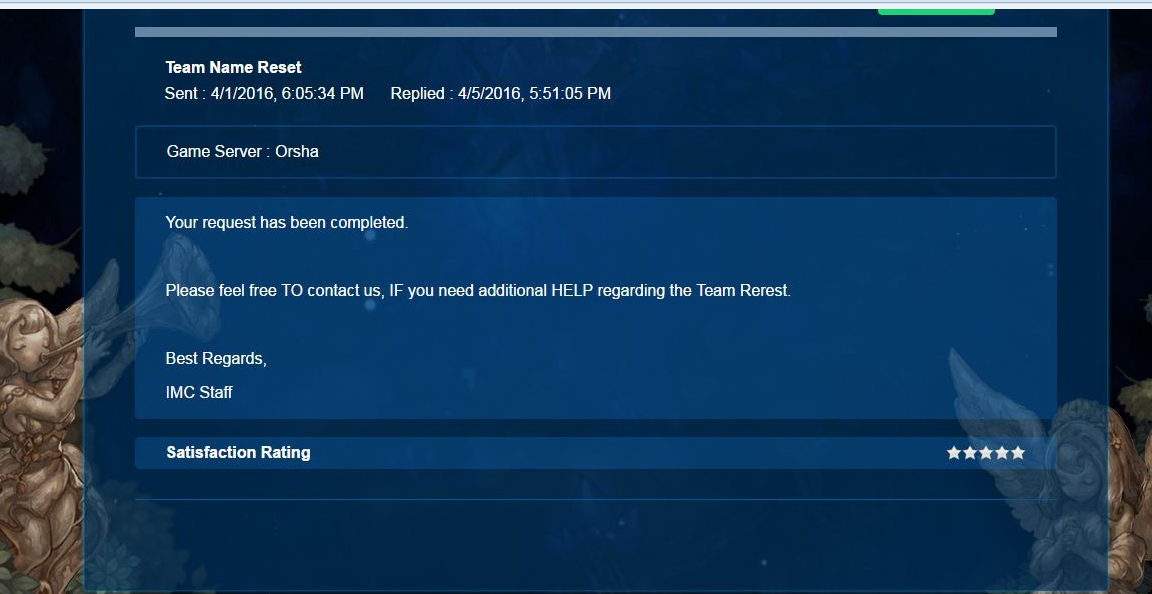Rate one star in Satisfaction Rating

954,453
